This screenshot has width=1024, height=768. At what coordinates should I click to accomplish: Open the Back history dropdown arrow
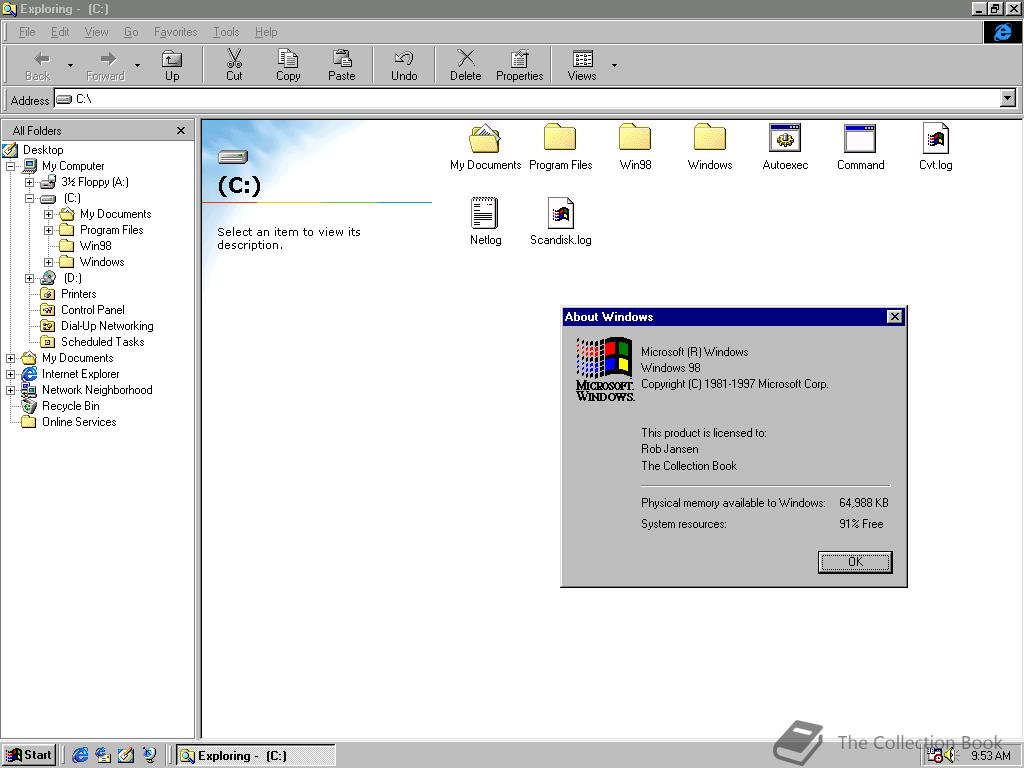pyautogui.click(x=71, y=65)
